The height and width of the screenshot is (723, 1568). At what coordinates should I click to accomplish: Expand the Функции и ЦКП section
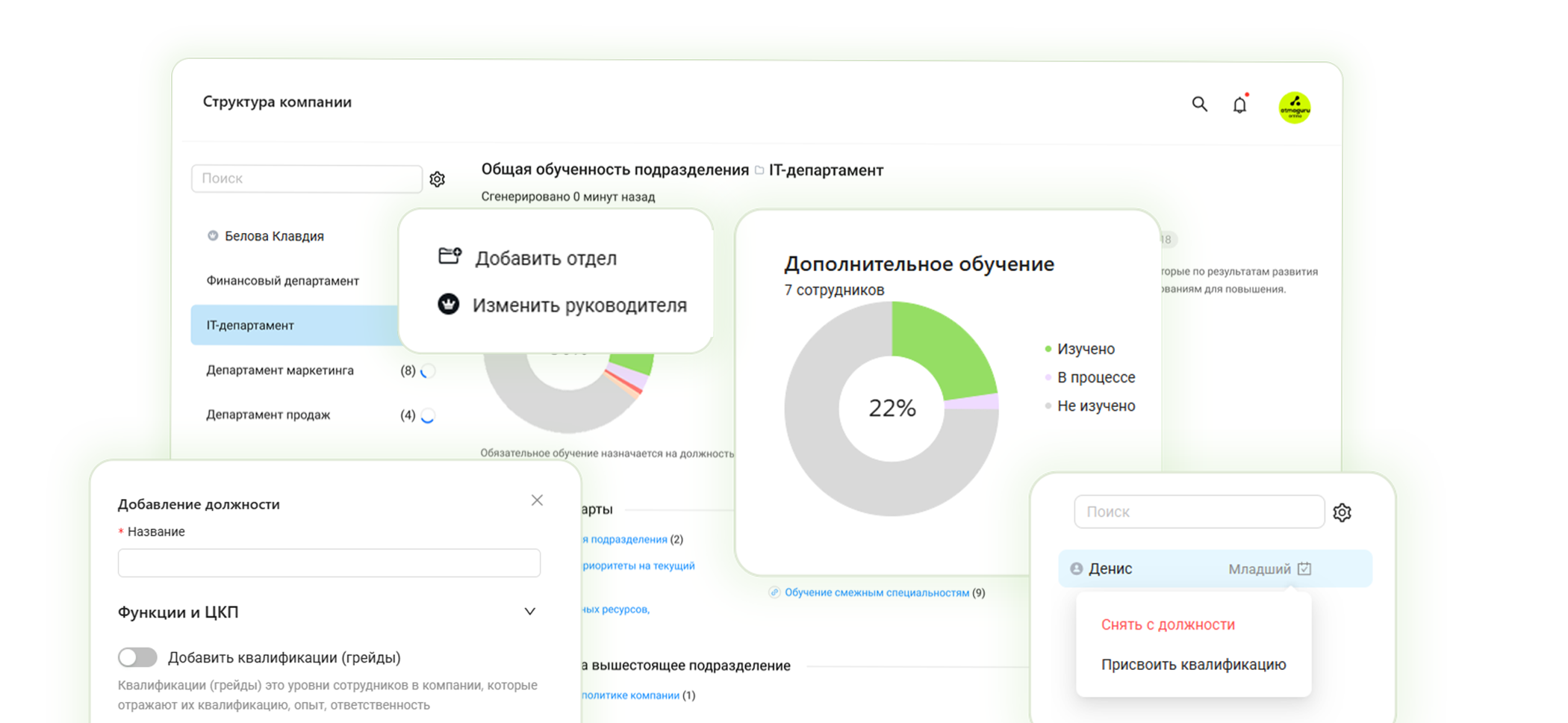[x=529, y=612]
